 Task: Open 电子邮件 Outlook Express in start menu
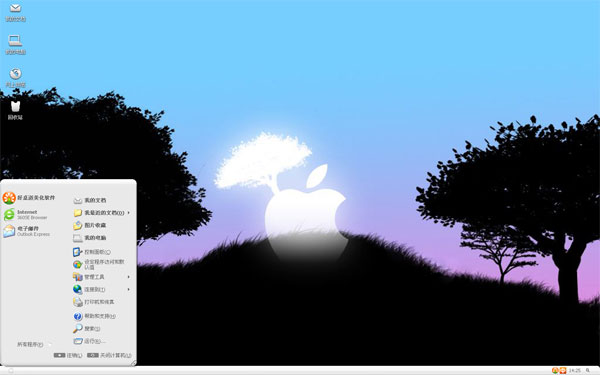[x=26, y=231]
